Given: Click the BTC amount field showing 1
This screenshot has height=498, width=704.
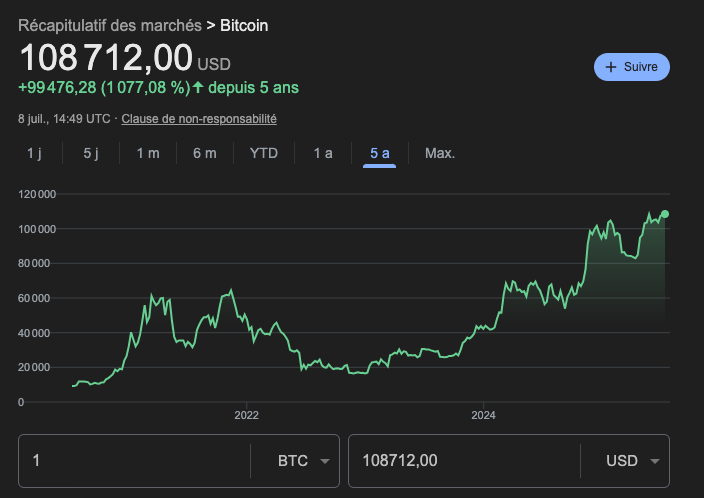Looking at the screenshot, I should click(x=134, y=461).
